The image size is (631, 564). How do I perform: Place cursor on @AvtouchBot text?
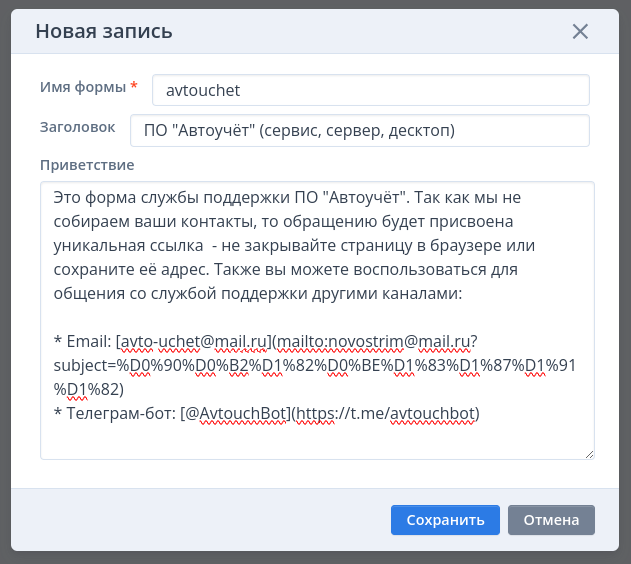pos(235,414)
